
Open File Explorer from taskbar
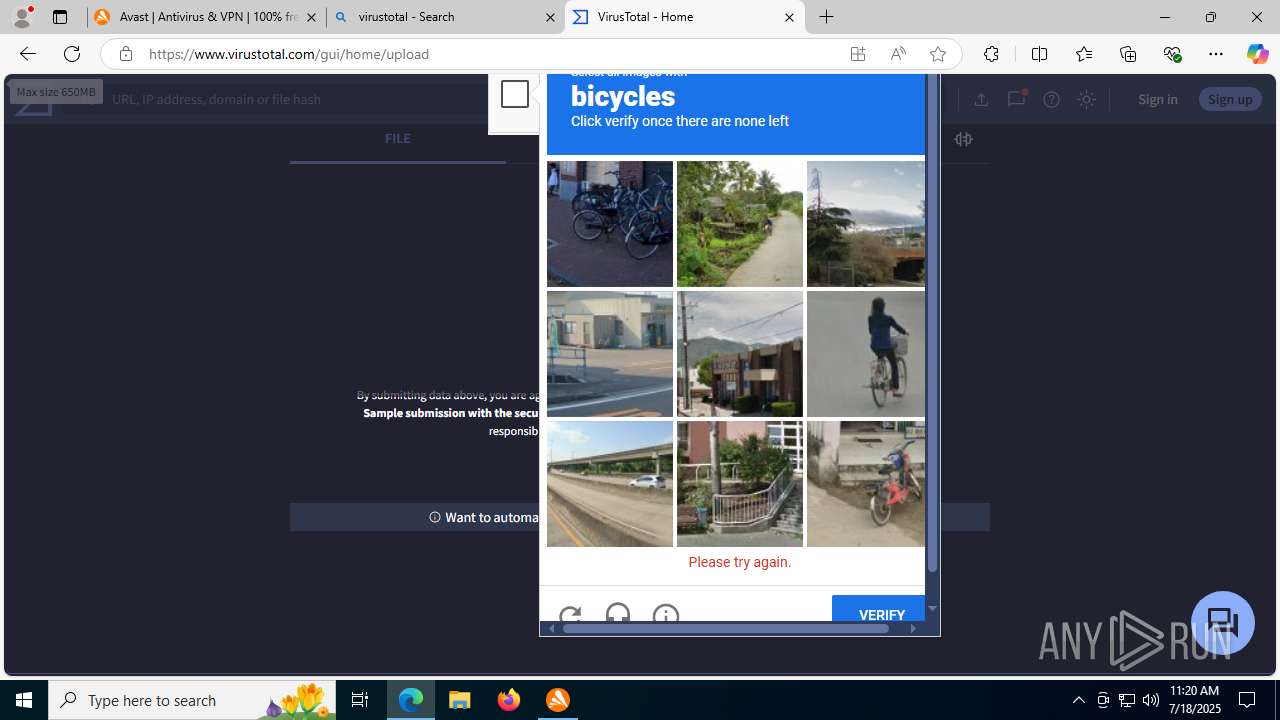(460, 700)
